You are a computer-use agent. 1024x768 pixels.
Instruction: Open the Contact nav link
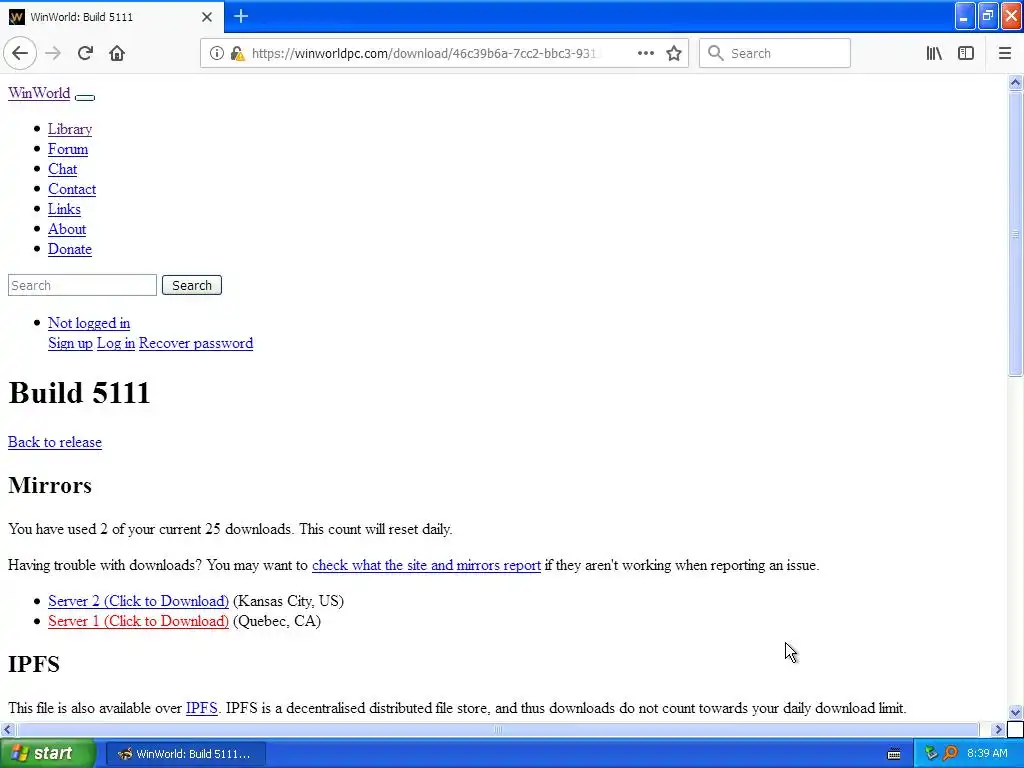click(x=72, y=189)
